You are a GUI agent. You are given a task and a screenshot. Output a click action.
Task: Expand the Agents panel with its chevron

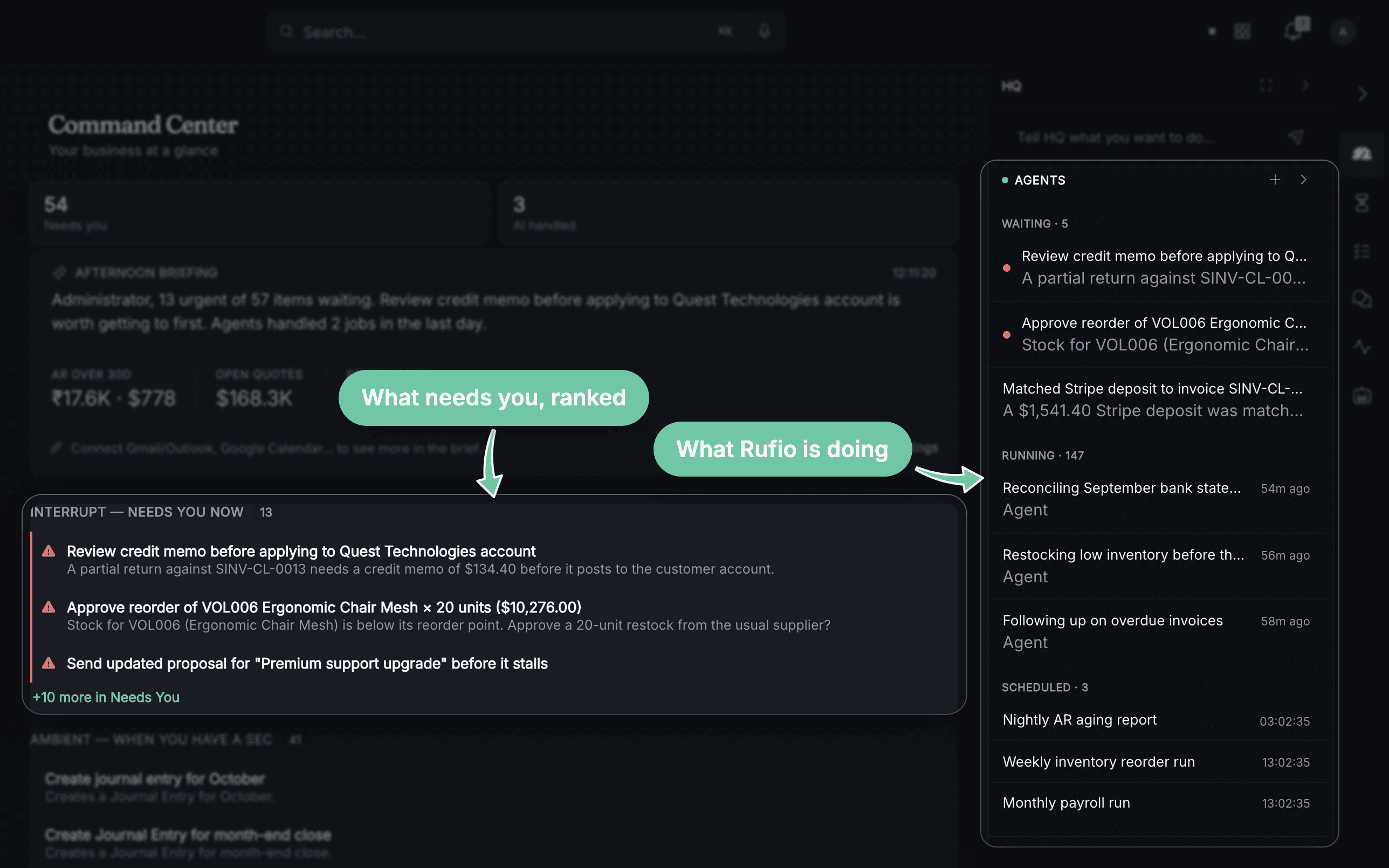click(x=1303, y=180)
